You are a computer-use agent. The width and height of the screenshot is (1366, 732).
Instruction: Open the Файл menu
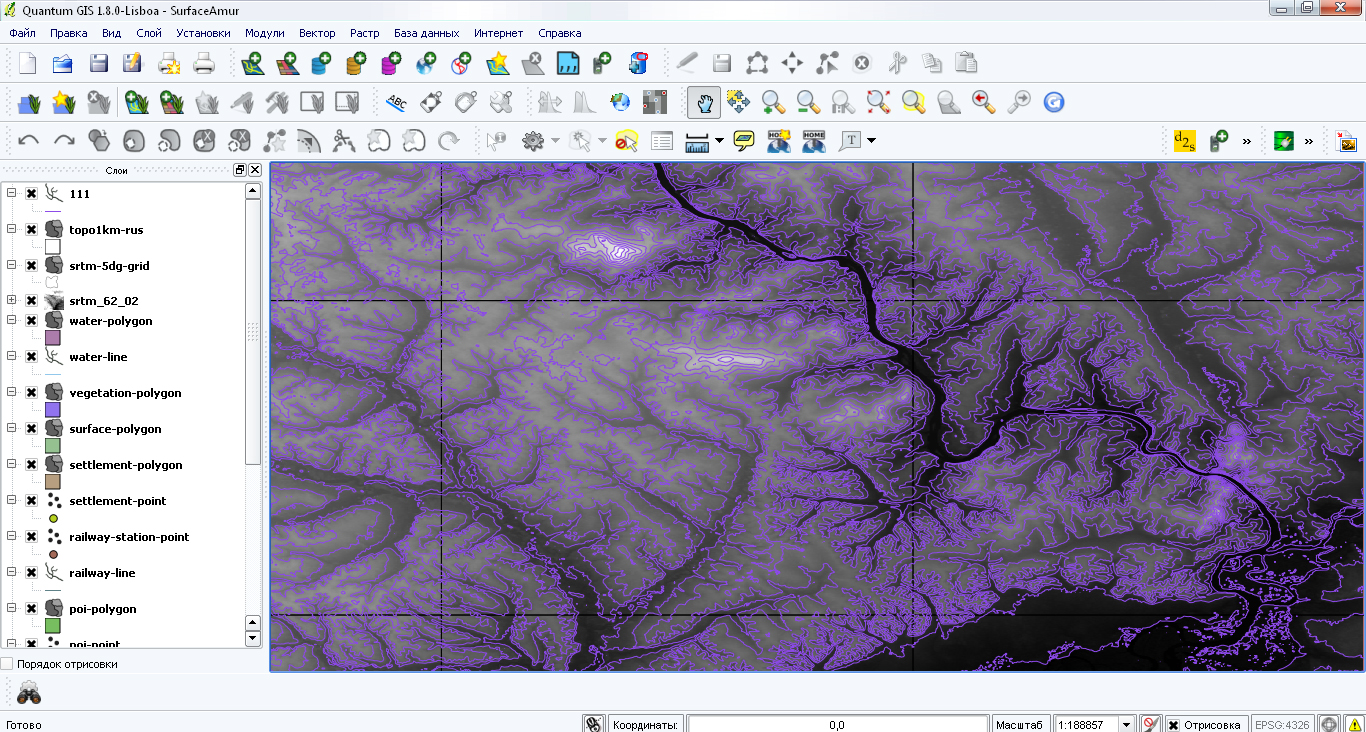tap(22, 33)
